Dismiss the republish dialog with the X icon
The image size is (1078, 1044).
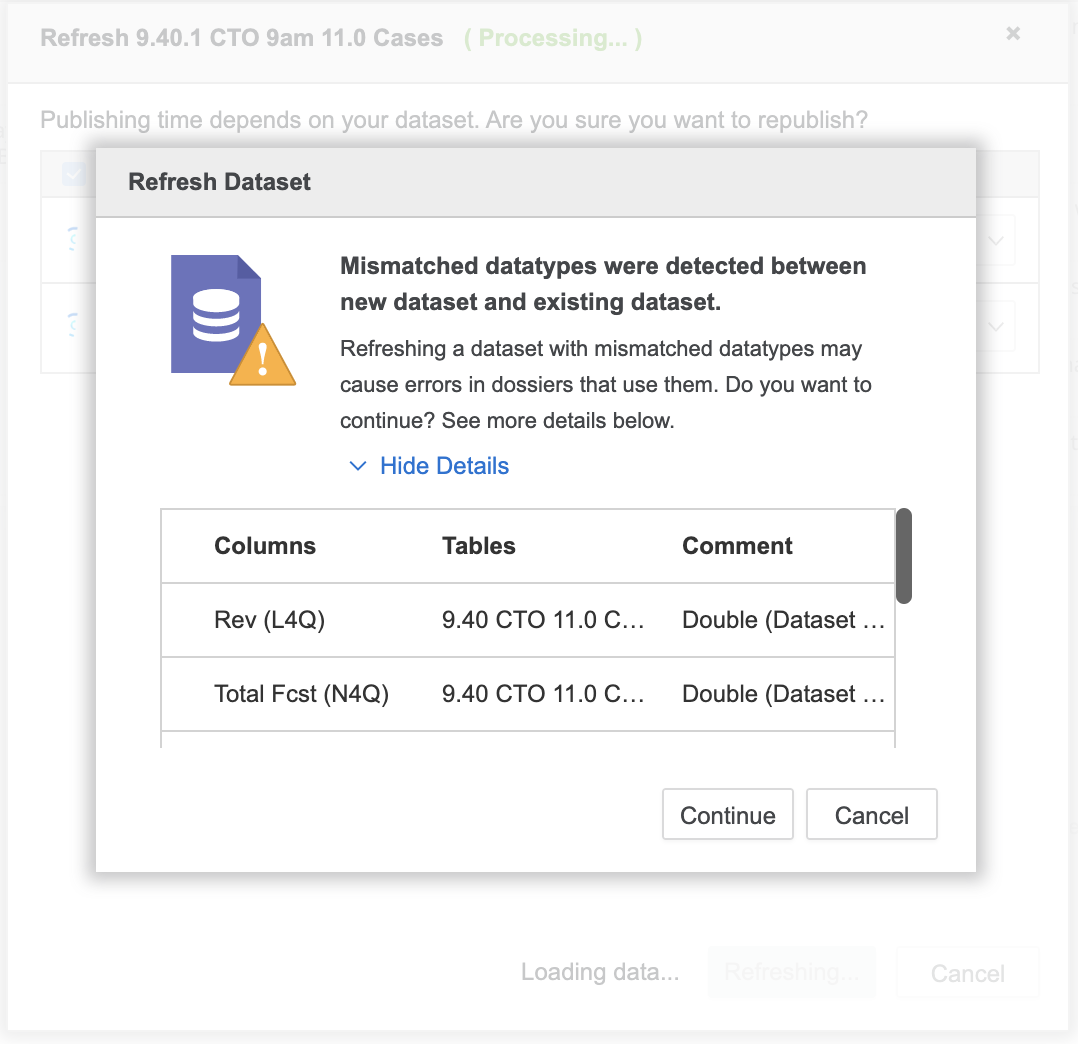click(x=1012, y=33)
